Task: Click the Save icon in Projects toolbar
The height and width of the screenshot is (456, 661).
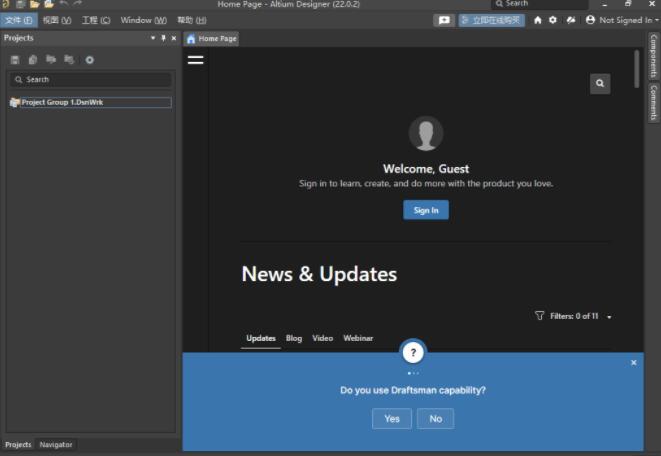Action: point(15,60)
